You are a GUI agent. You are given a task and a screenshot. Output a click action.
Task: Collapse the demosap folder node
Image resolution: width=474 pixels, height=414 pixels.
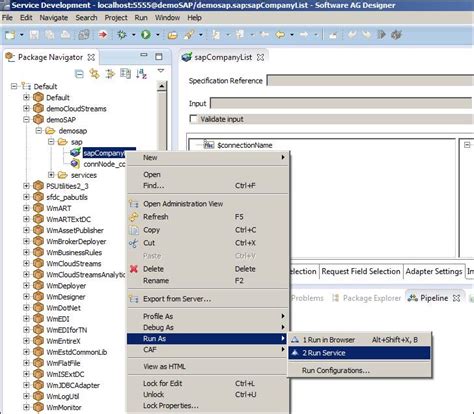(x=39, y=130)
